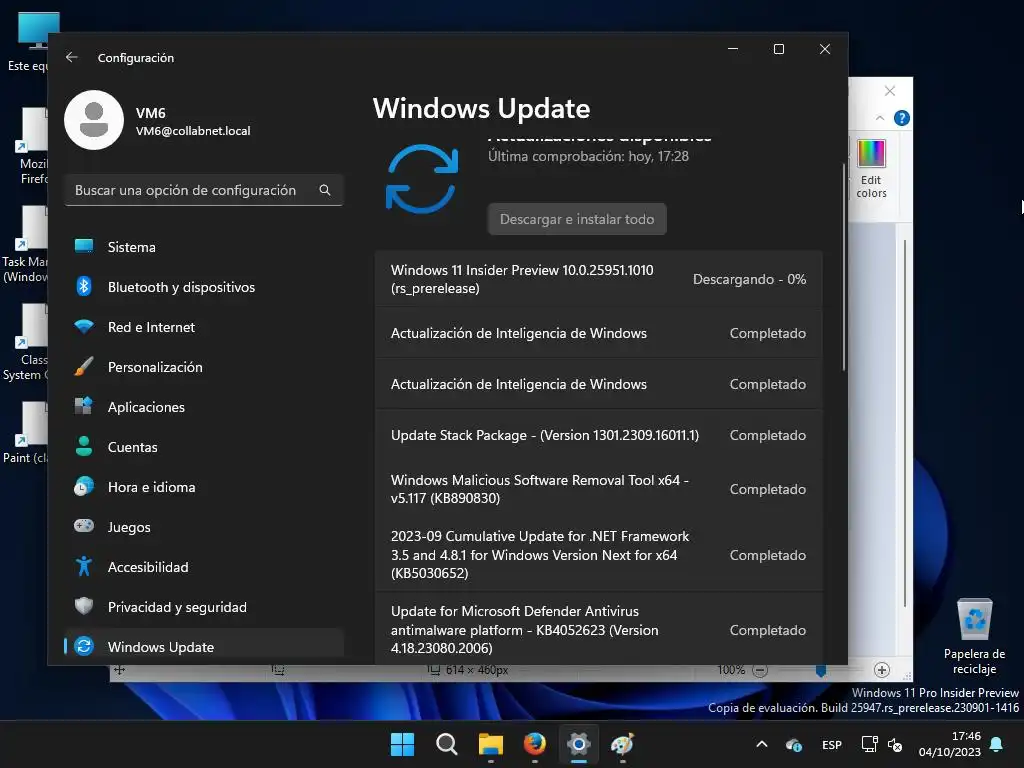Open Firefox from the taskbar
Viewport: 1024px width, 768px height.
[535, 744]
